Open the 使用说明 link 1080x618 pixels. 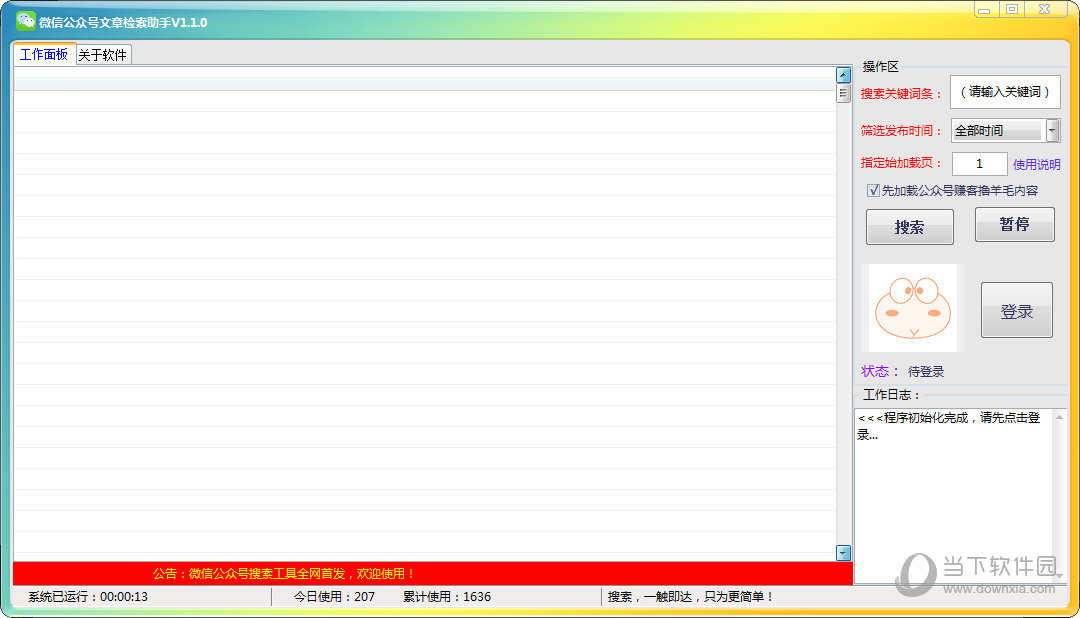(x=1036, y=165)
